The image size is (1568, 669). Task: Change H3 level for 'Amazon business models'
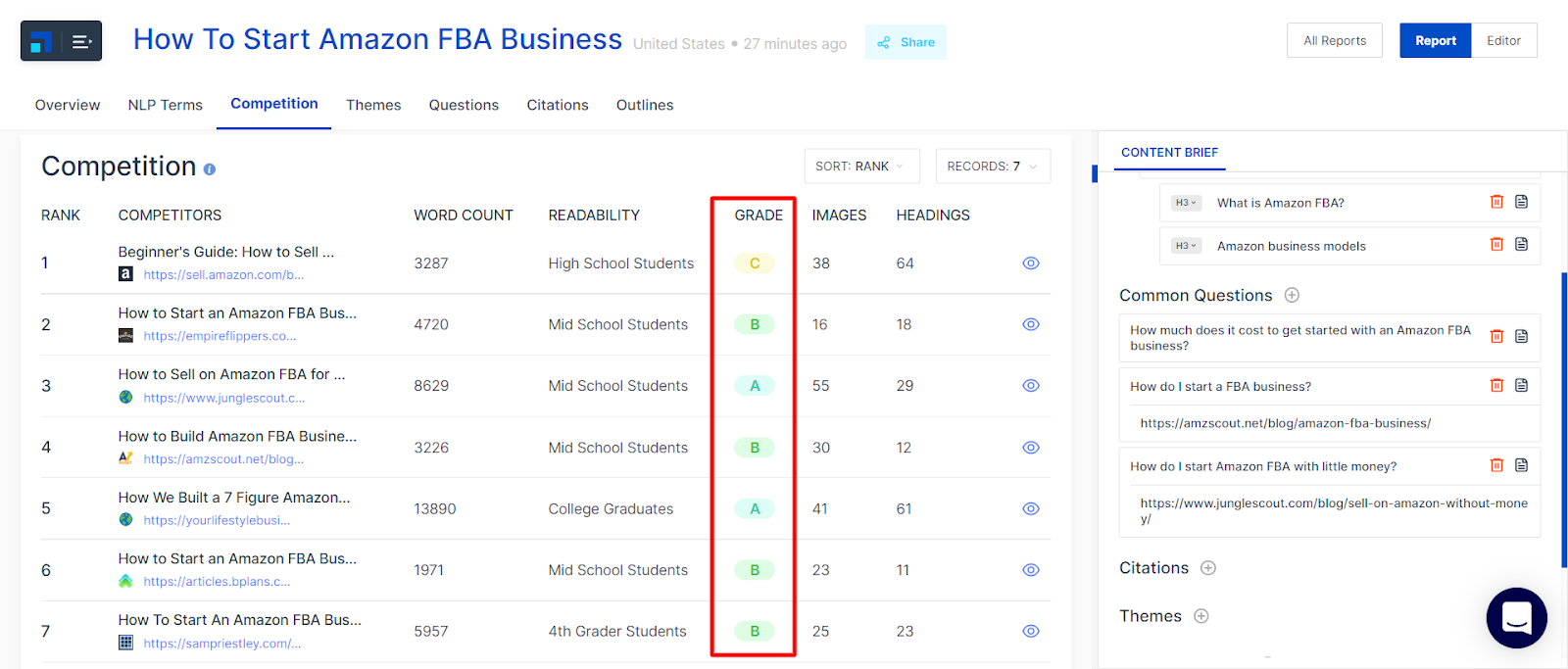pos(1186,246)
